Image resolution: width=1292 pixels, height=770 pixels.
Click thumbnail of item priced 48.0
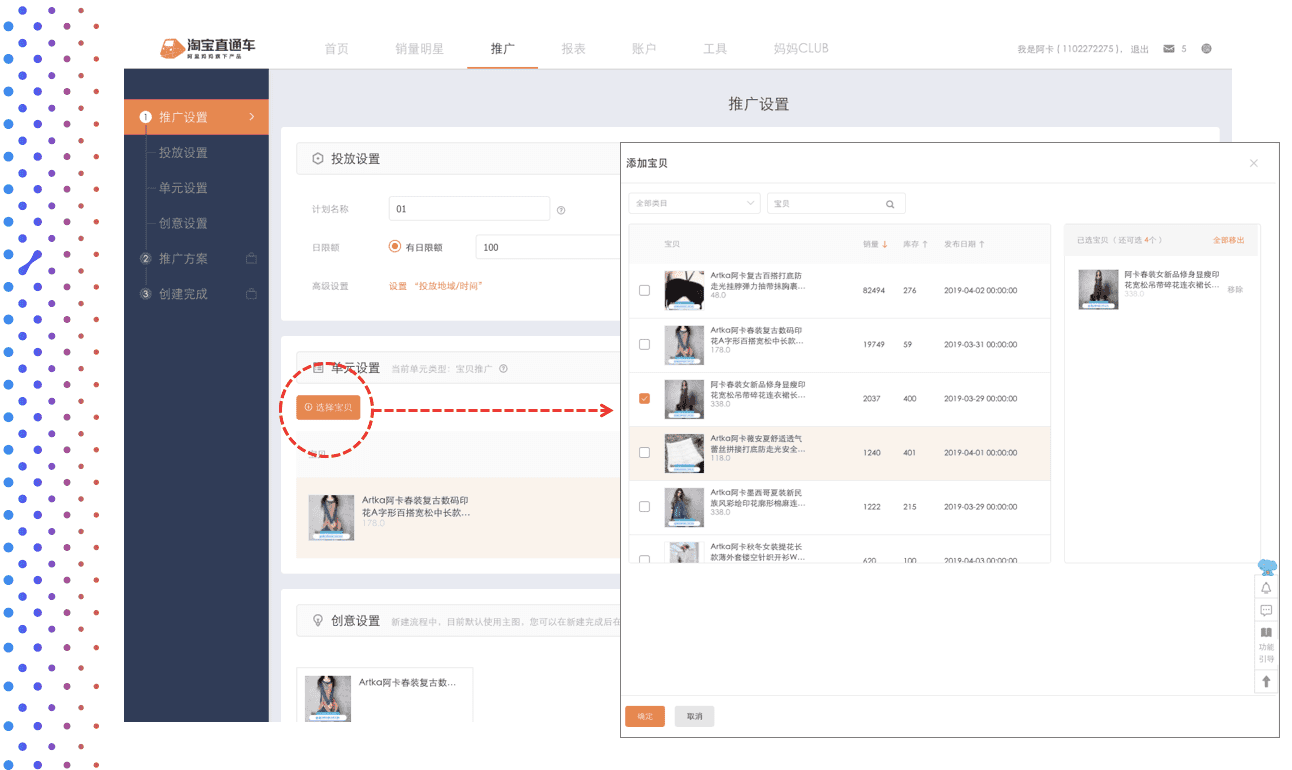click(x=684, y=290)
